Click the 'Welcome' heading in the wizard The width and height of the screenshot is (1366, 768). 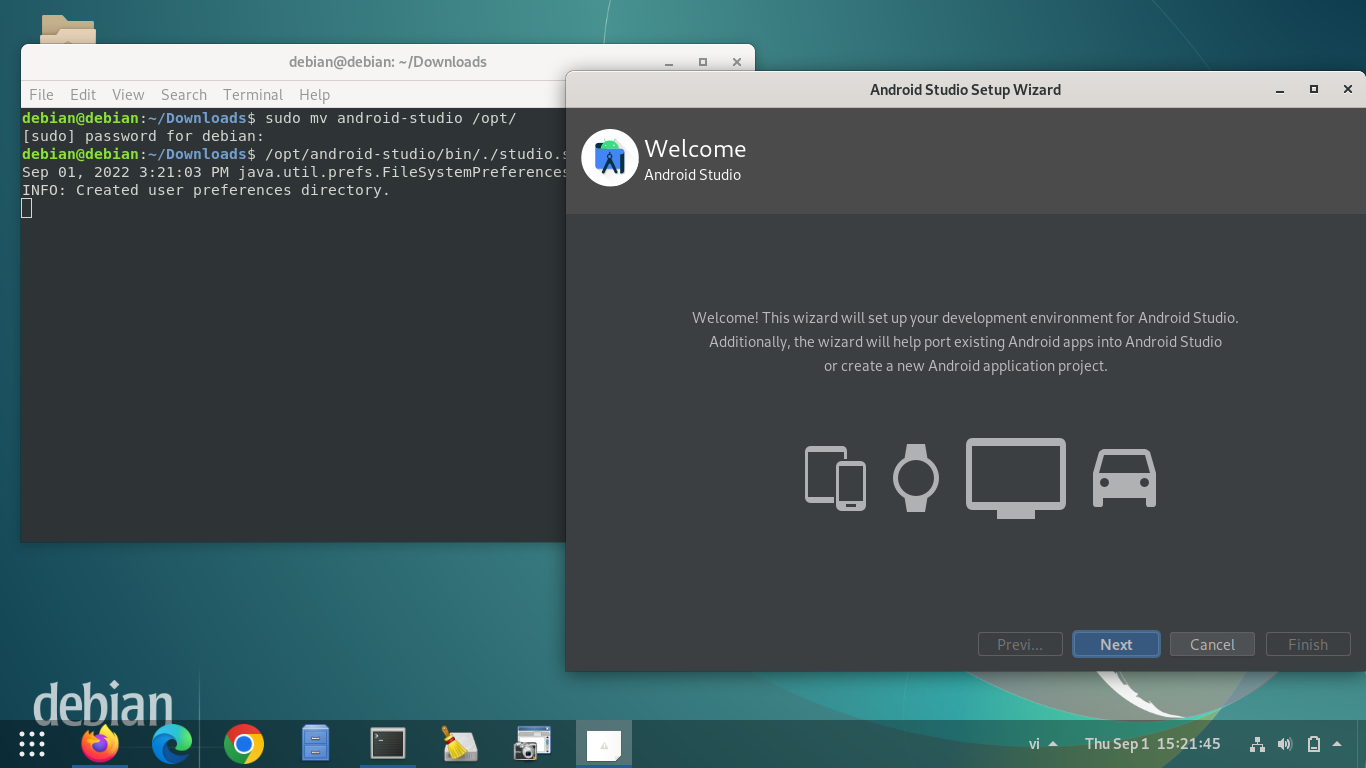[695, 149]
